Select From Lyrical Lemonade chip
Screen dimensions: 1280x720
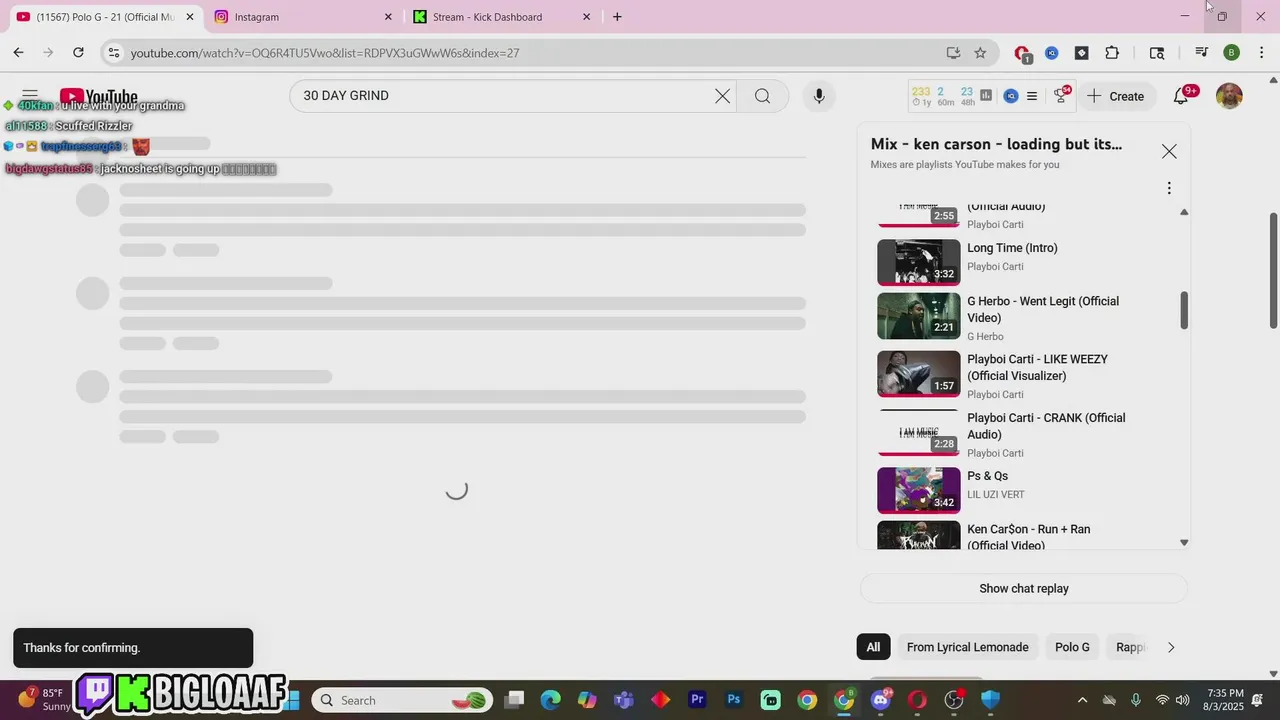[967, 647]
